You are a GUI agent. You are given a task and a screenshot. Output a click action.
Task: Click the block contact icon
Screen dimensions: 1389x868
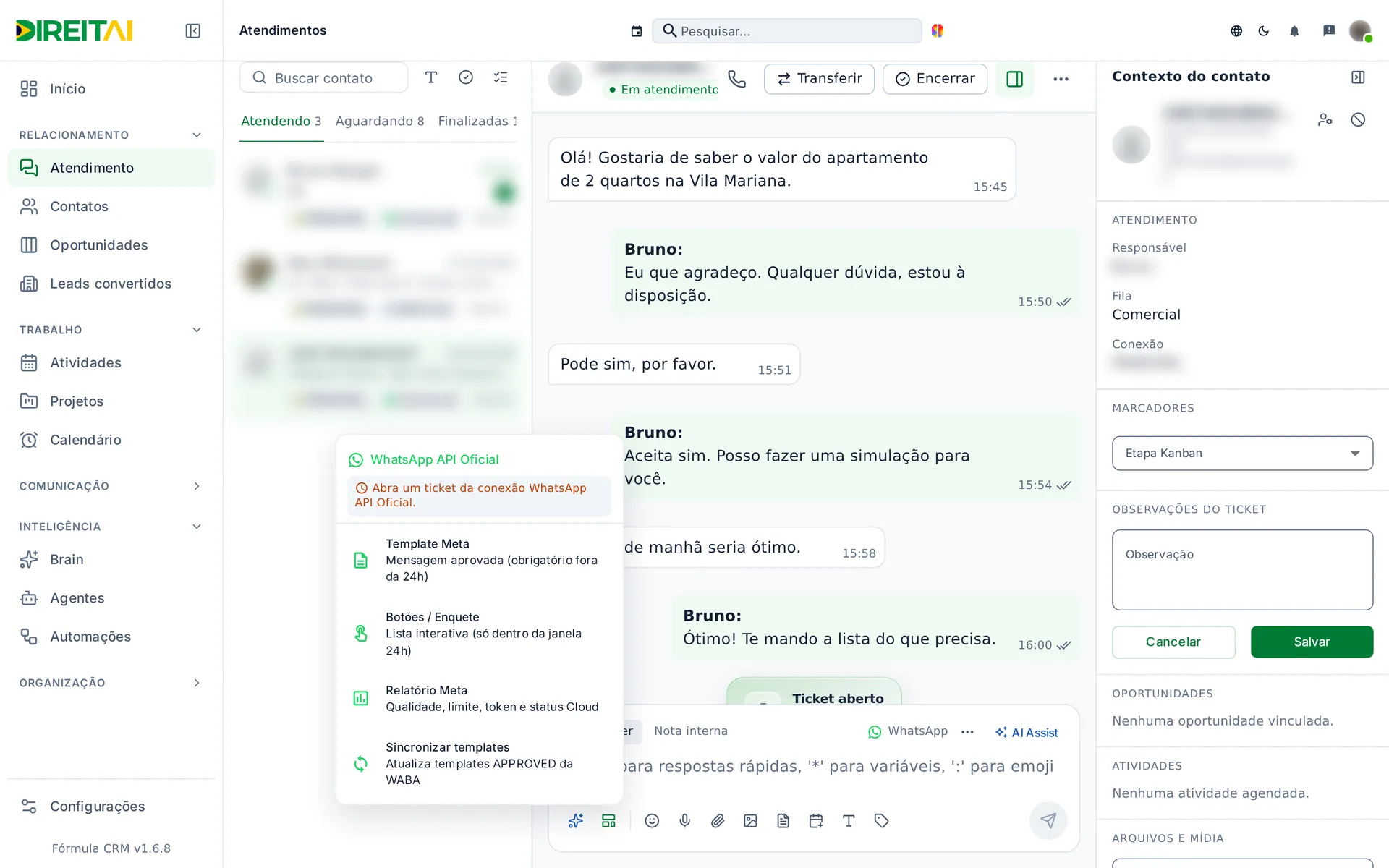tap(1358, 120)
